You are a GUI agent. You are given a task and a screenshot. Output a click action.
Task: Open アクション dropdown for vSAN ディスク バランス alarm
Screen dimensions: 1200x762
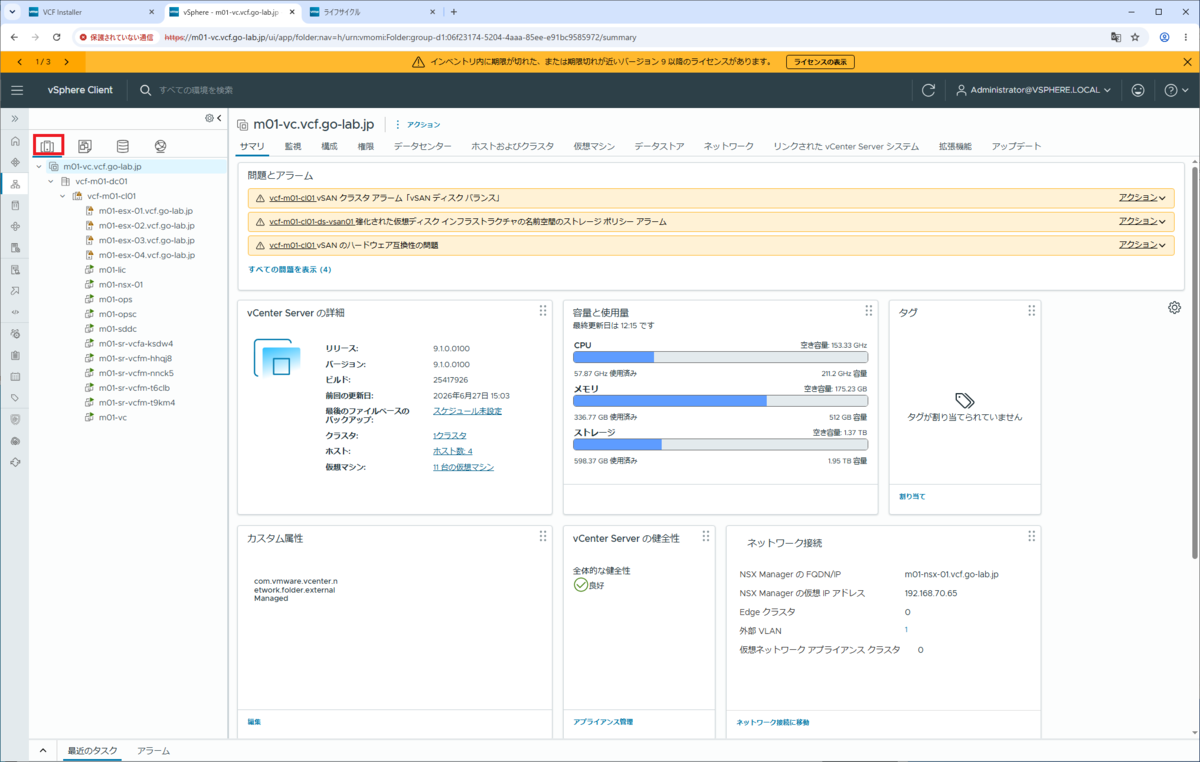point(1142,198)
